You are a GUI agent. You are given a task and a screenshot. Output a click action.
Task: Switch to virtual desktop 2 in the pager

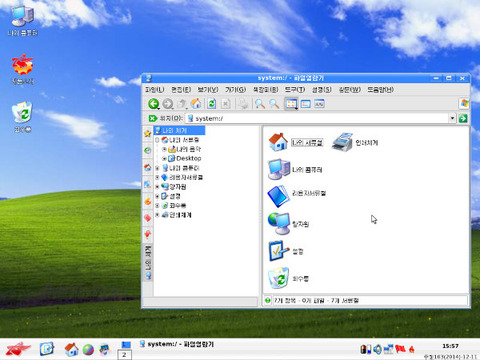[x=124, y=355]
